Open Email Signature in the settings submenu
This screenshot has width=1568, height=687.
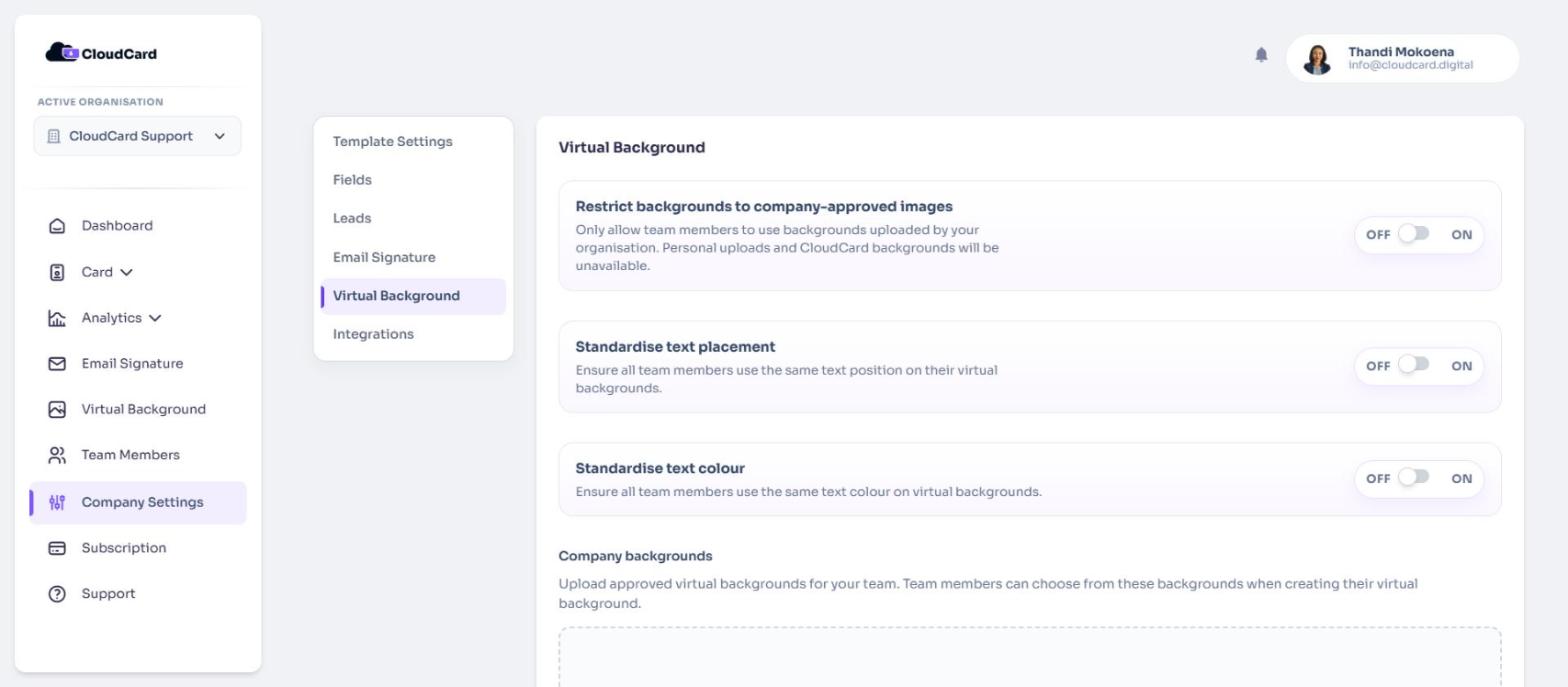(x=384, y=257)
